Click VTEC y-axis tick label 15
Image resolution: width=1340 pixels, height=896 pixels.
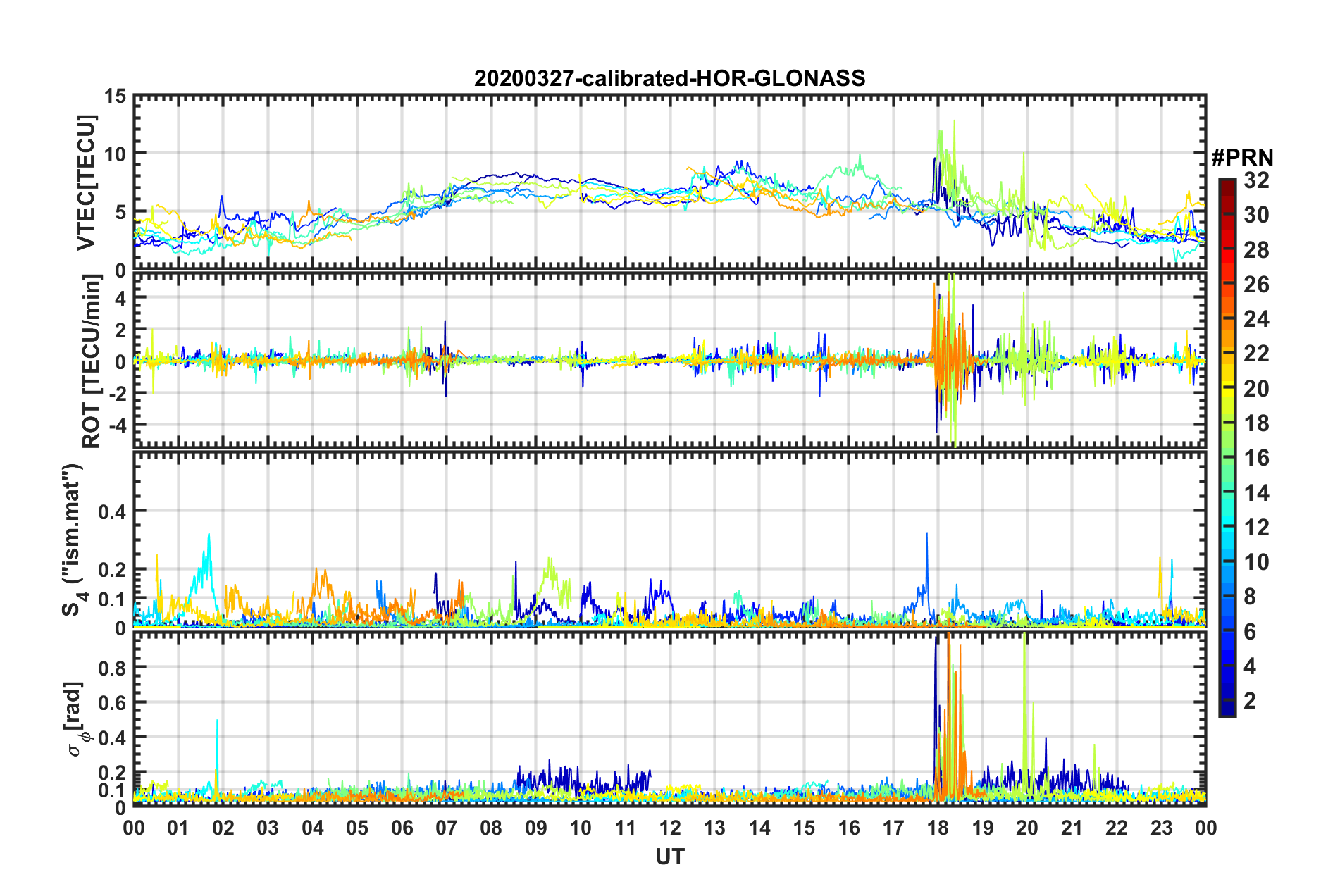[115, 97]
